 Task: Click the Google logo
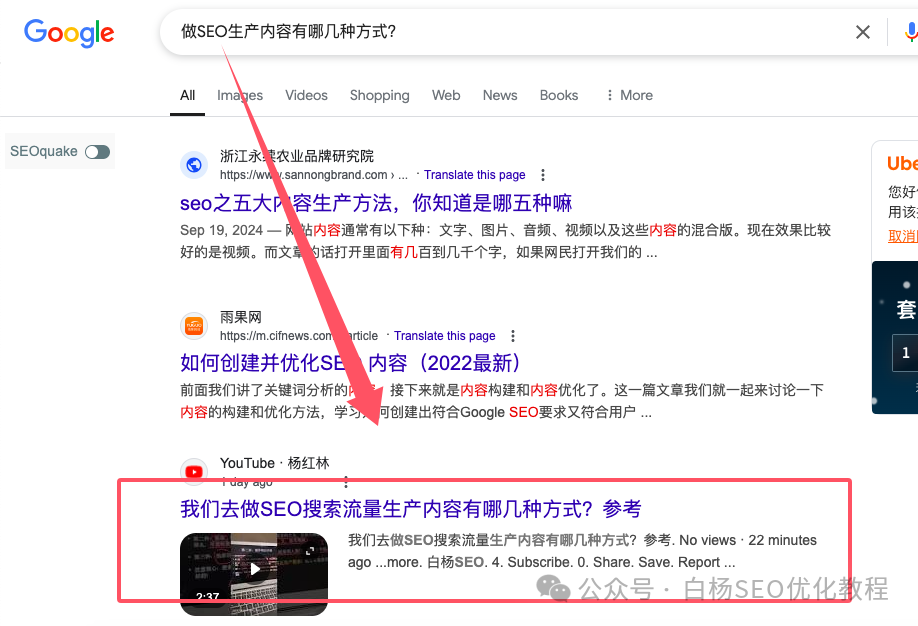pos(69,33)
